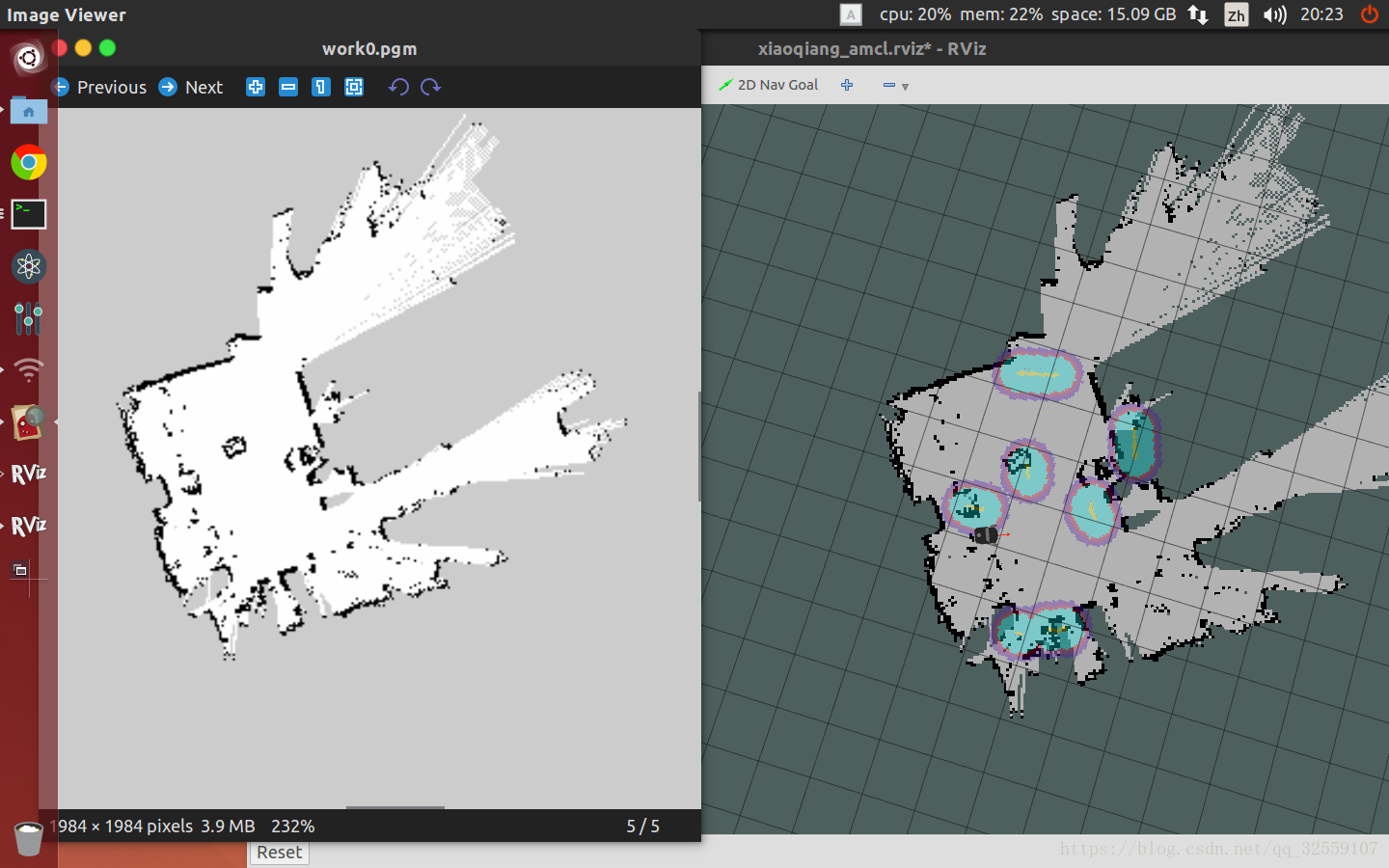This screenshot has width=1389, height=868.
Task: Go to Previous image in Image Viewer
Action: 100,87
